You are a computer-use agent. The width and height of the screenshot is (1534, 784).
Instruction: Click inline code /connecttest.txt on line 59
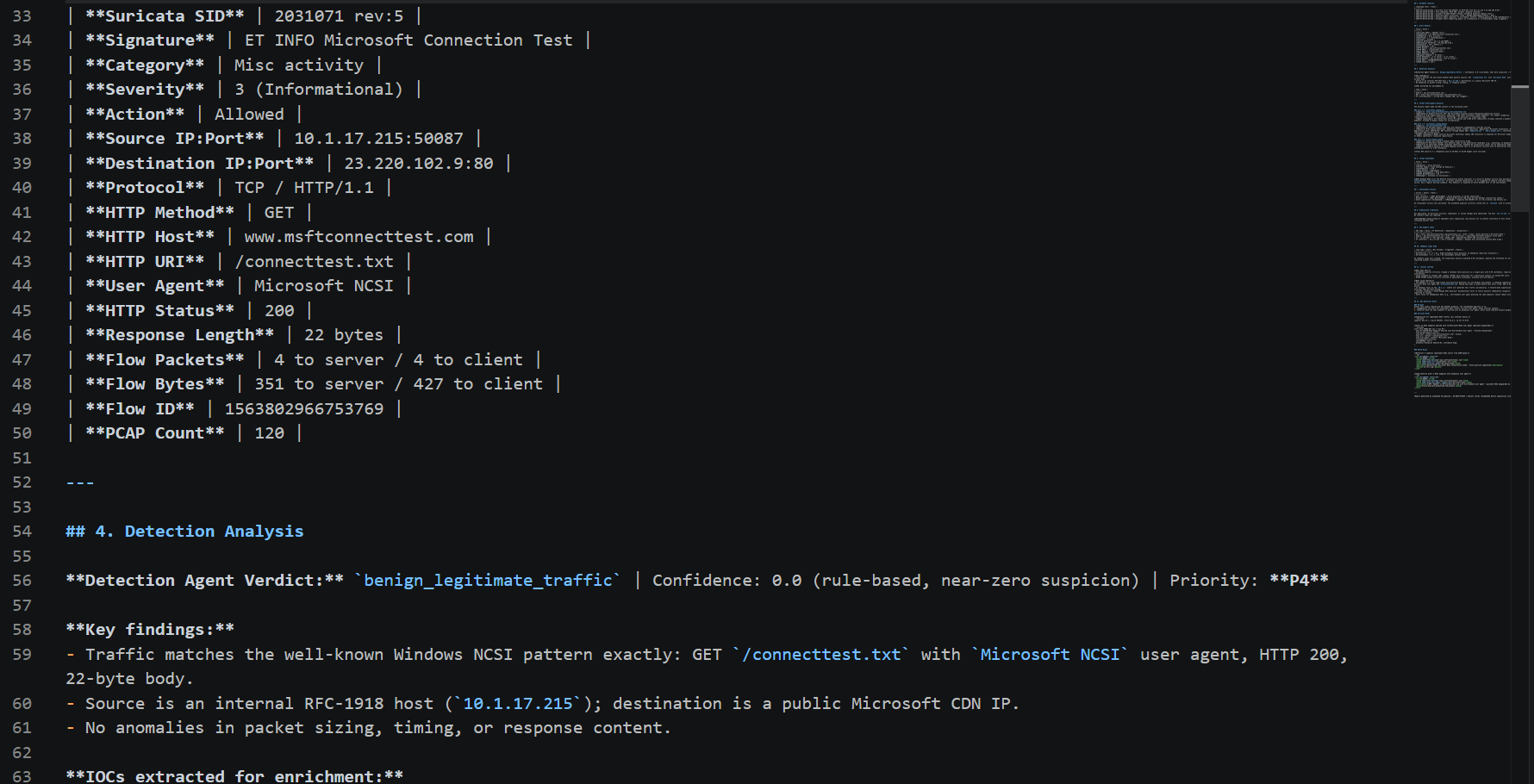821,655
